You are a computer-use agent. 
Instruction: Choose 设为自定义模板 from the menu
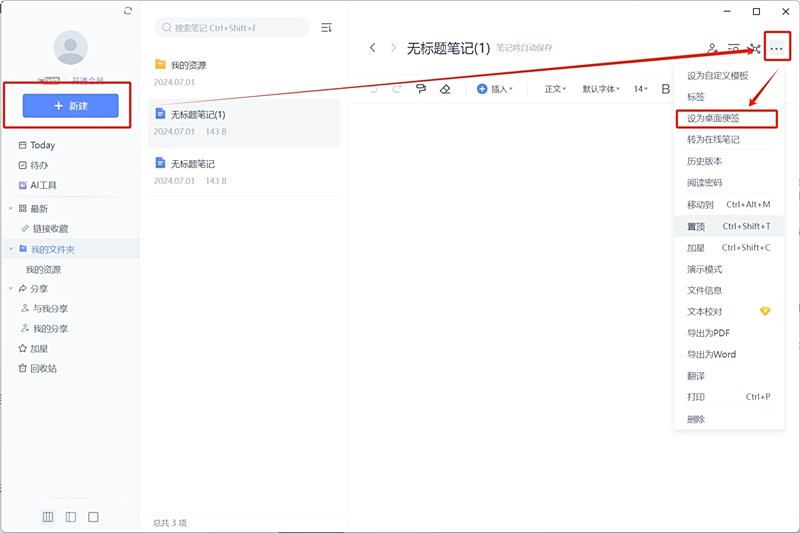click(x=729, y=75)
